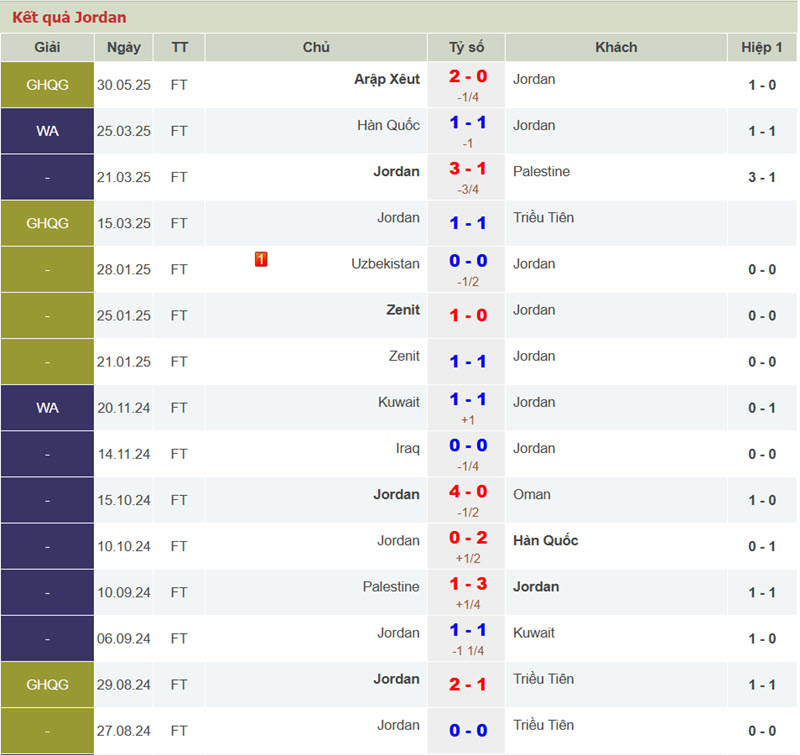The image size is (800, 755).
Task: Open away team Oman
Action: [532, 494]
